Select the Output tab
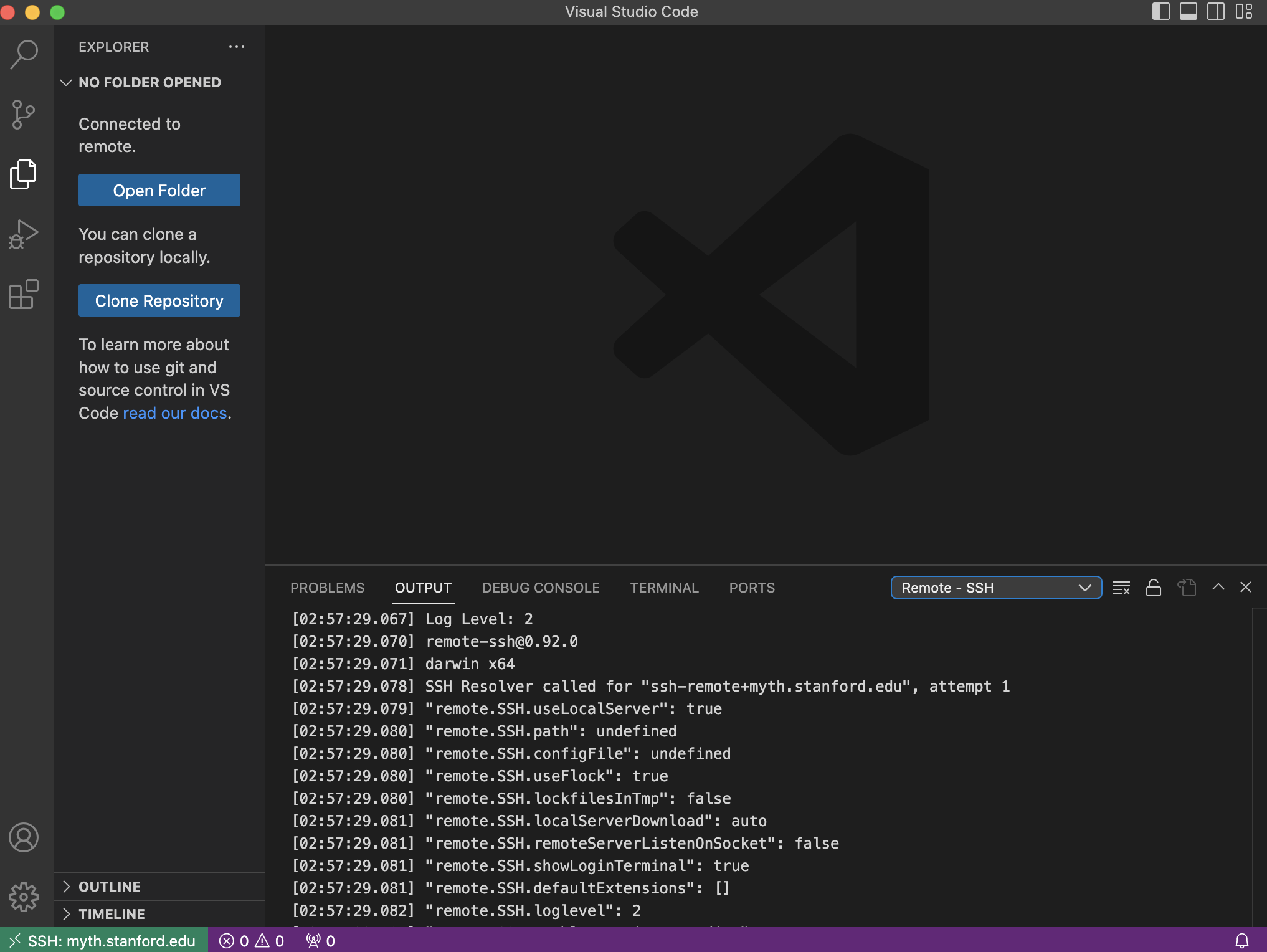The image size is (1267, 952). (x=423, y=588)
